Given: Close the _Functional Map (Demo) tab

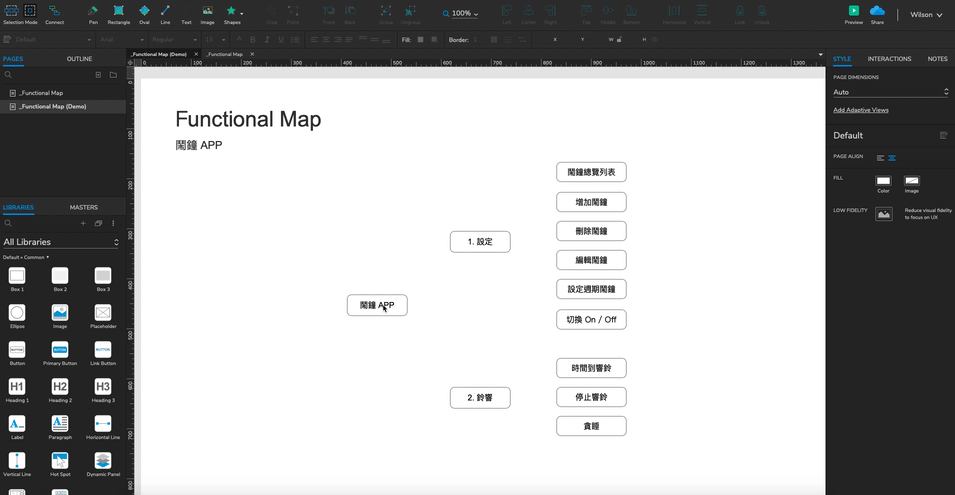Looking at the screenshot, I should 196,54.
